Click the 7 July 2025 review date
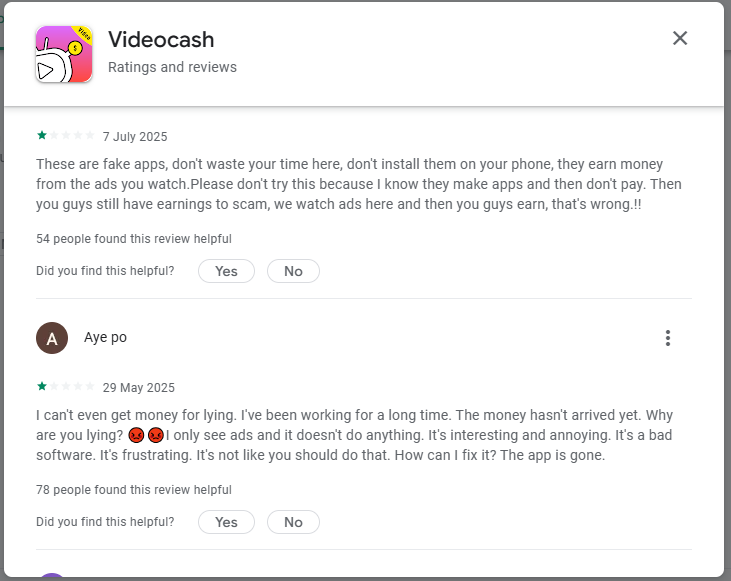Viewport: 731px width, 581px height. coord(135,136)
